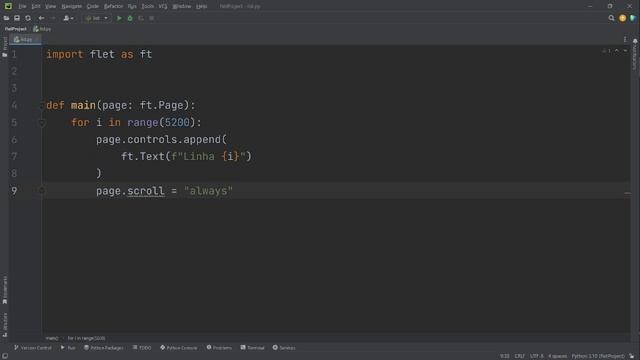Click the Forward navigation arrow
Viewport: 640px width, 360px height.
point(53,18)
